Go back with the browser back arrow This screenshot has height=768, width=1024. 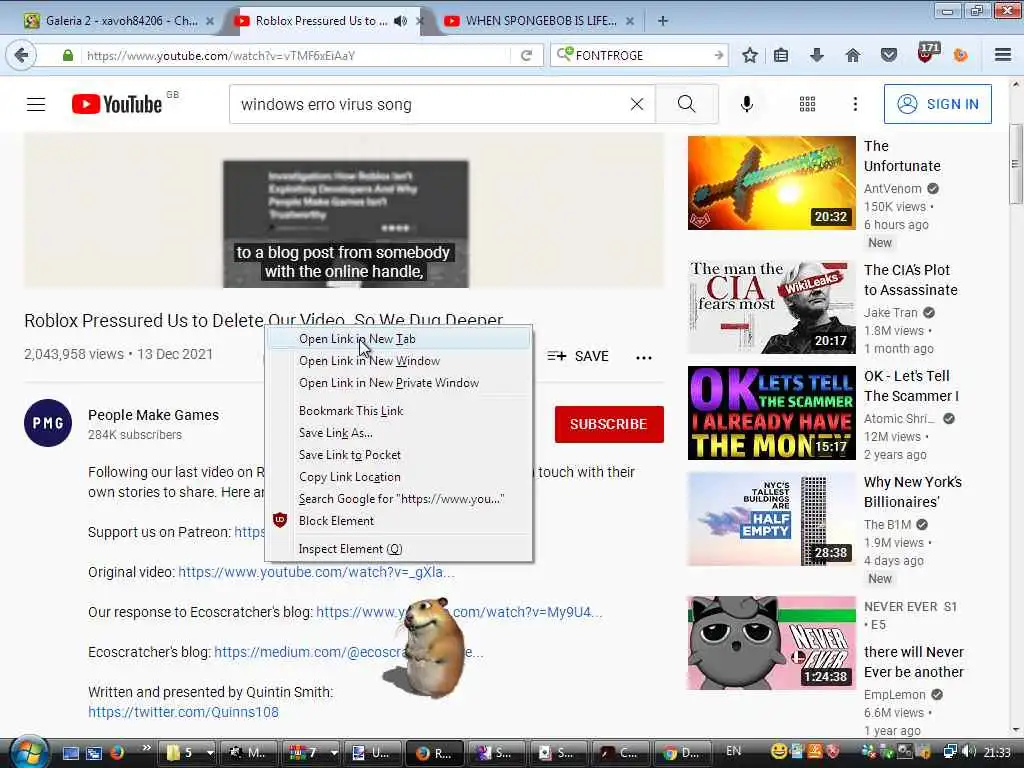(22, 56)
